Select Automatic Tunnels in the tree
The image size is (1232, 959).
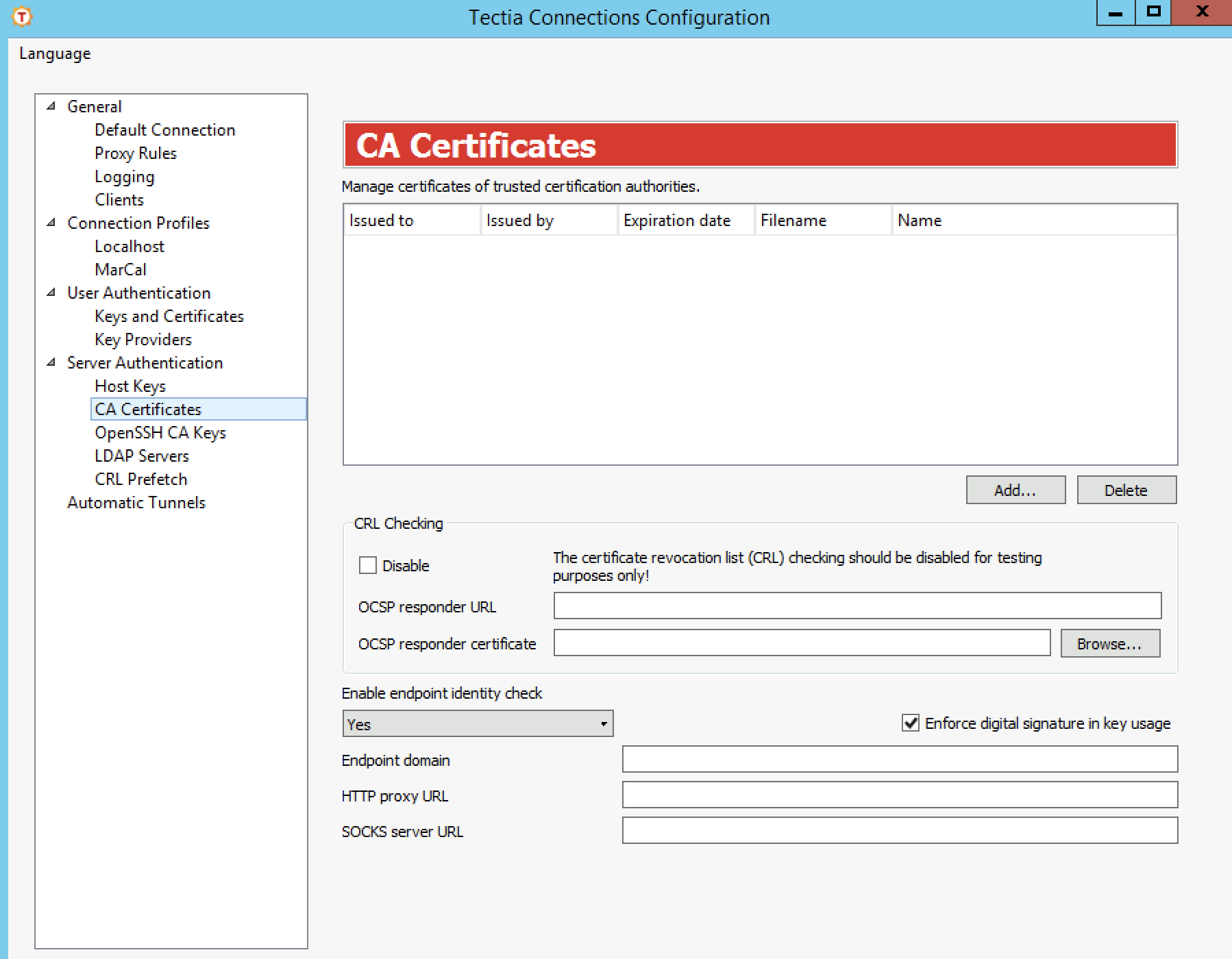click(136, 502)
